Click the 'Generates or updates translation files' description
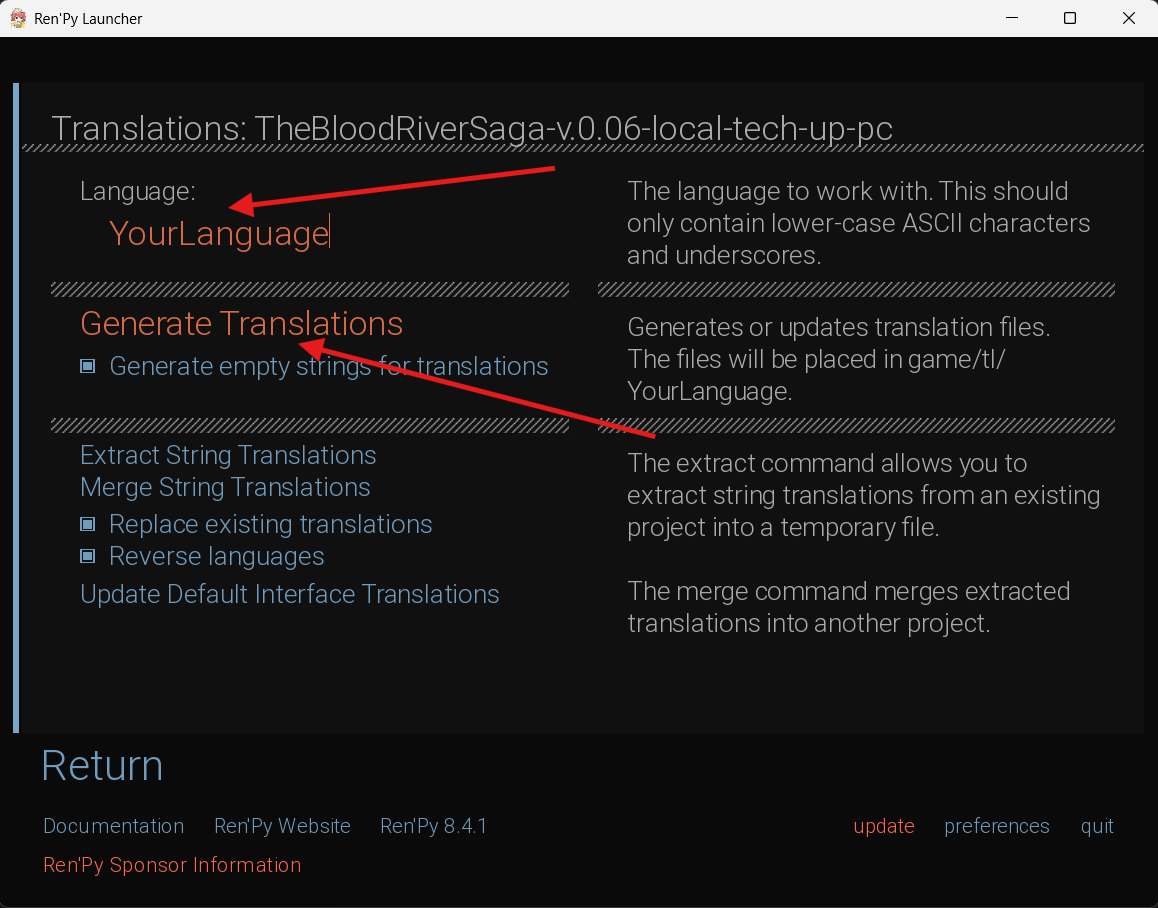Viewport: 1158px width, 908px height. pyautogui.click(x=839, y=359)
